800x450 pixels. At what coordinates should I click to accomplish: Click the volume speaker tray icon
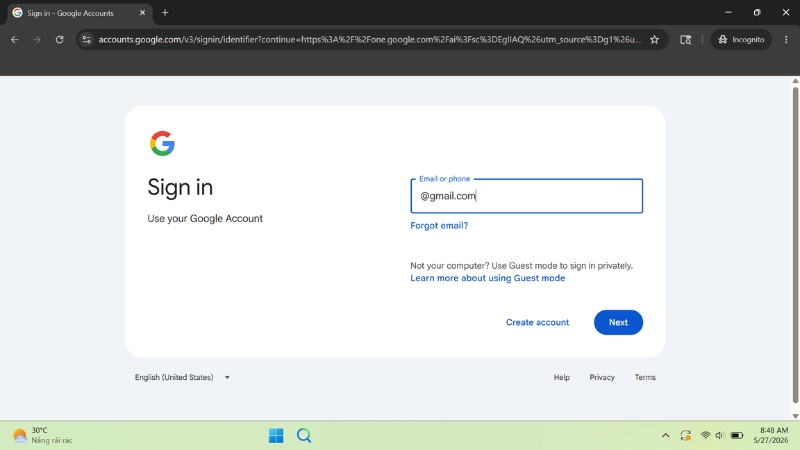coord(720,435)
